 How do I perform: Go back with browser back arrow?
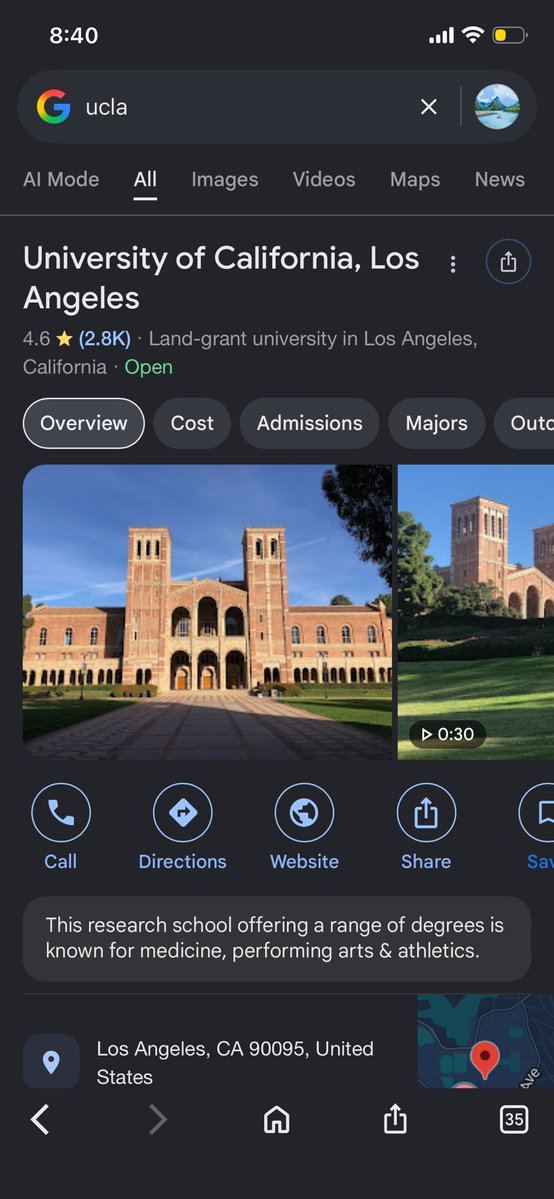tap(40, 1120)
